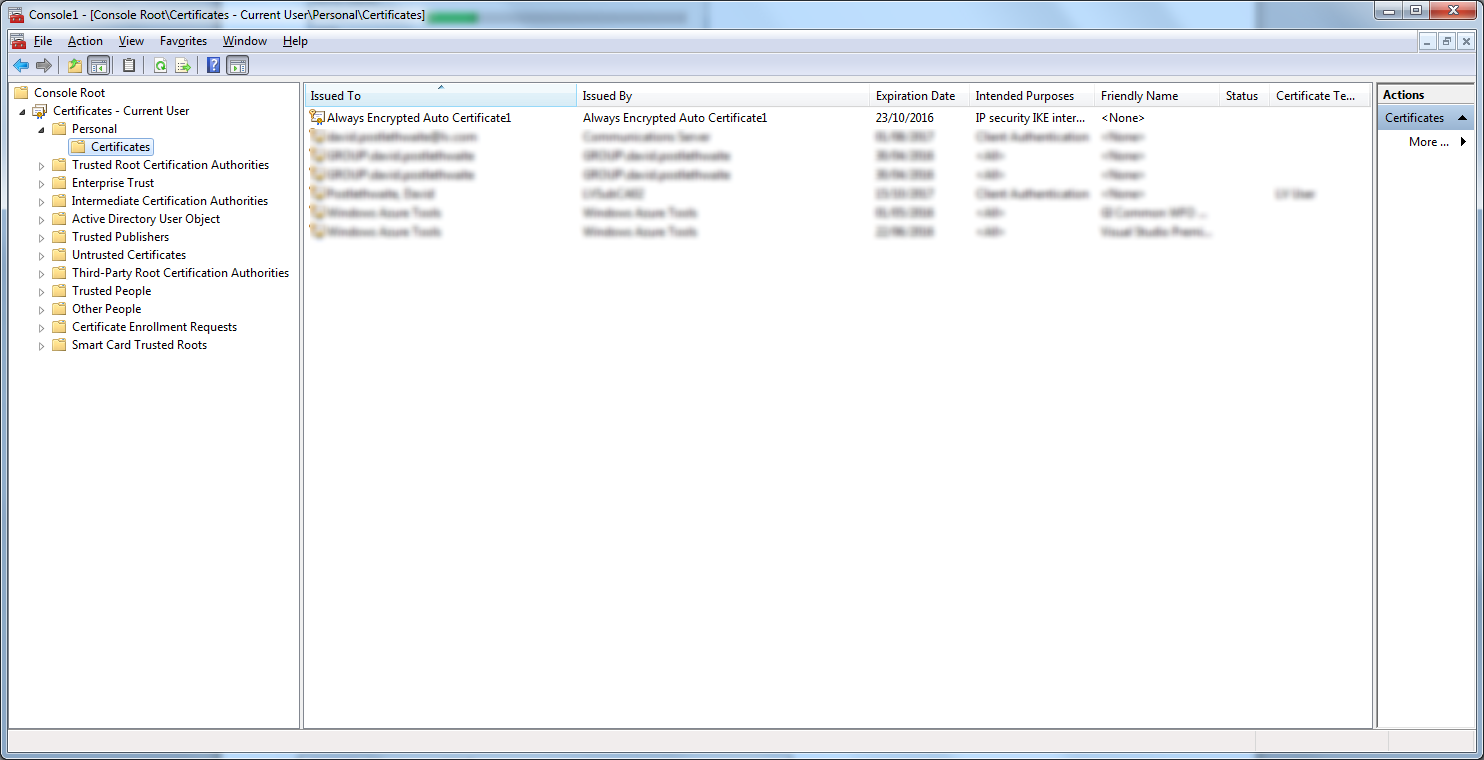Click the Untrusted Certificates folder icon
Viewport: 1484px width, 760px height.
(59, 255)
